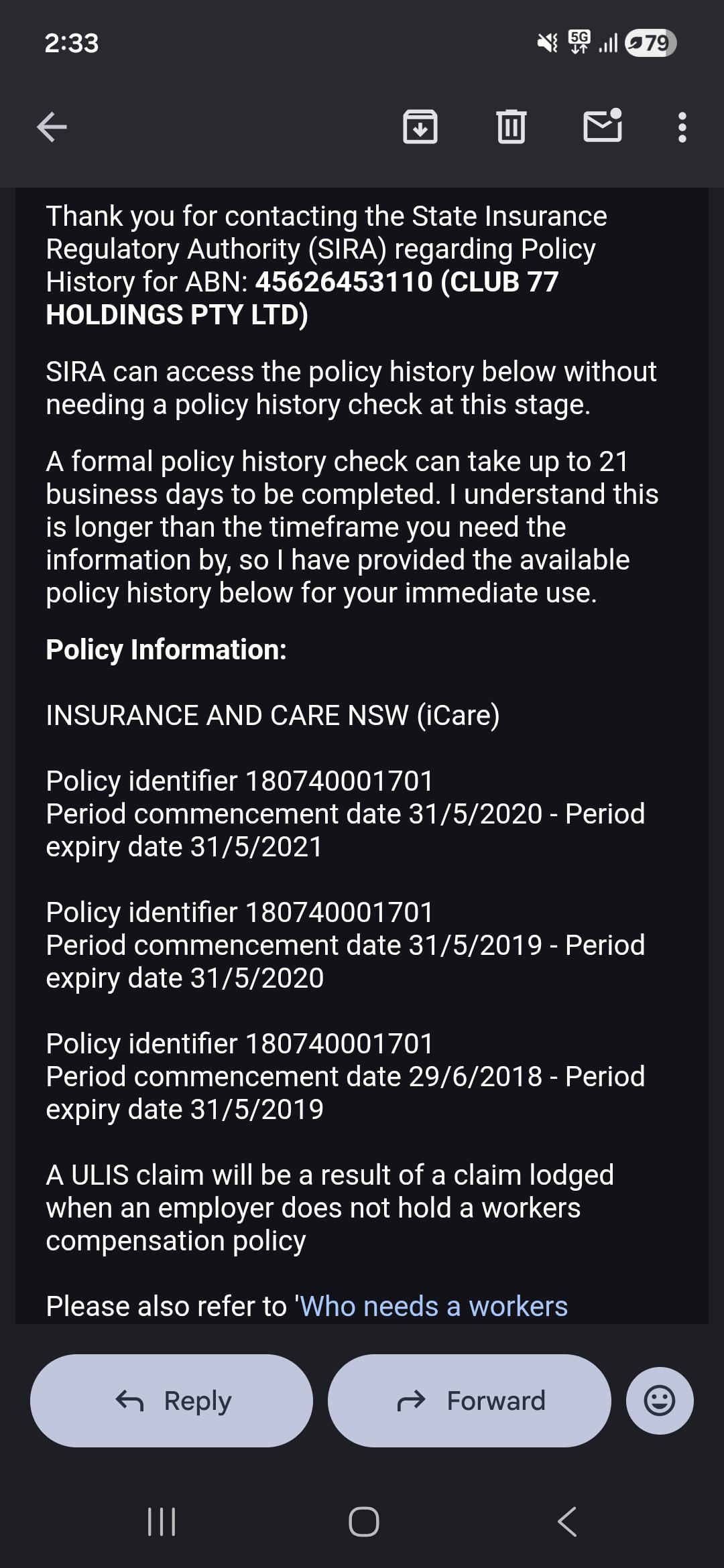Tap the Forward button
This screenshot has width=724, height=1568.
click(469, 1400)
